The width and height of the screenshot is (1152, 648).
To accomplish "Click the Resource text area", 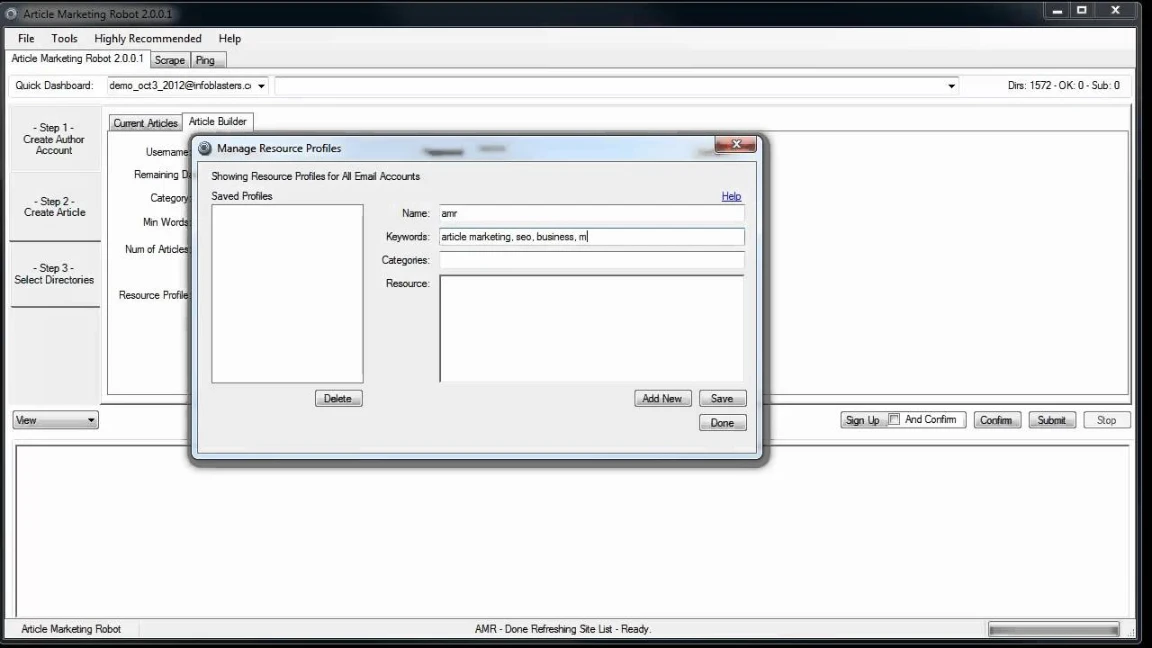I will pos(591,328).
